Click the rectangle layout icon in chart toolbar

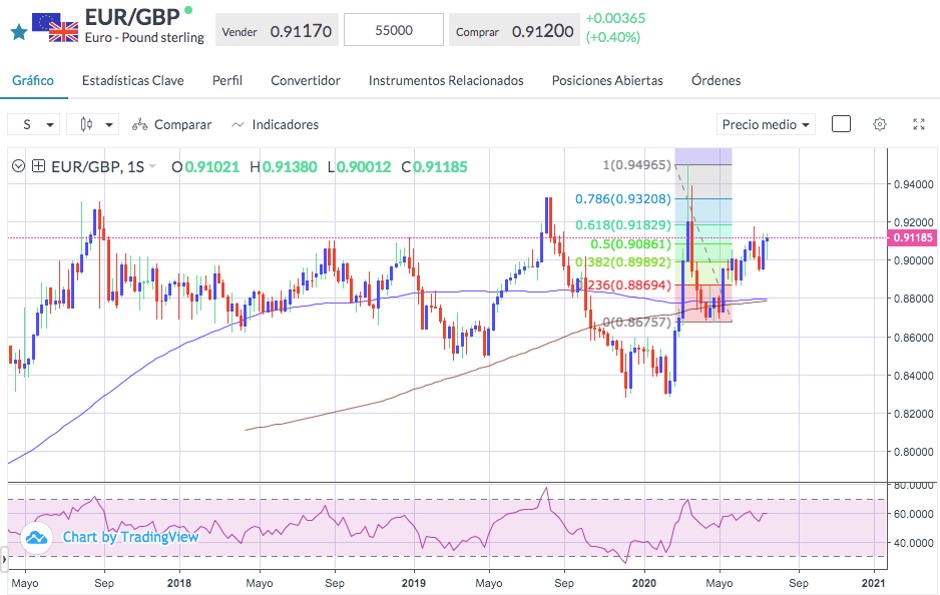(841, 124)
